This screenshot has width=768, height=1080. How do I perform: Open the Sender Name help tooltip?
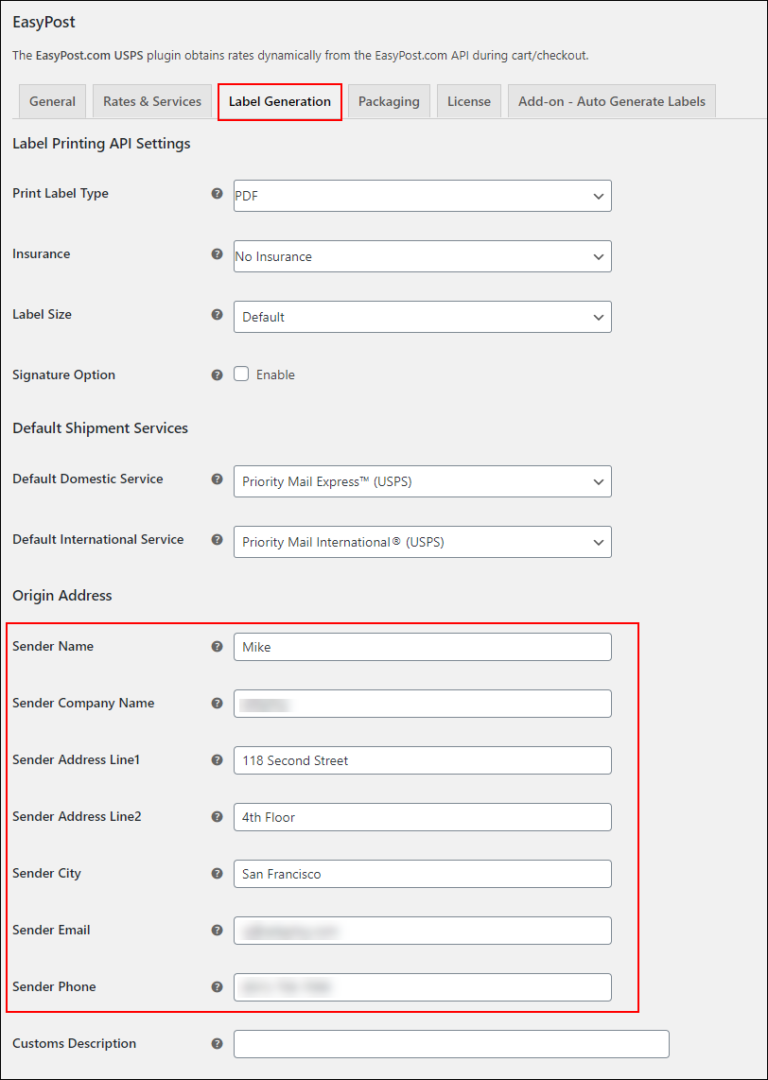[x=217, y=647]
